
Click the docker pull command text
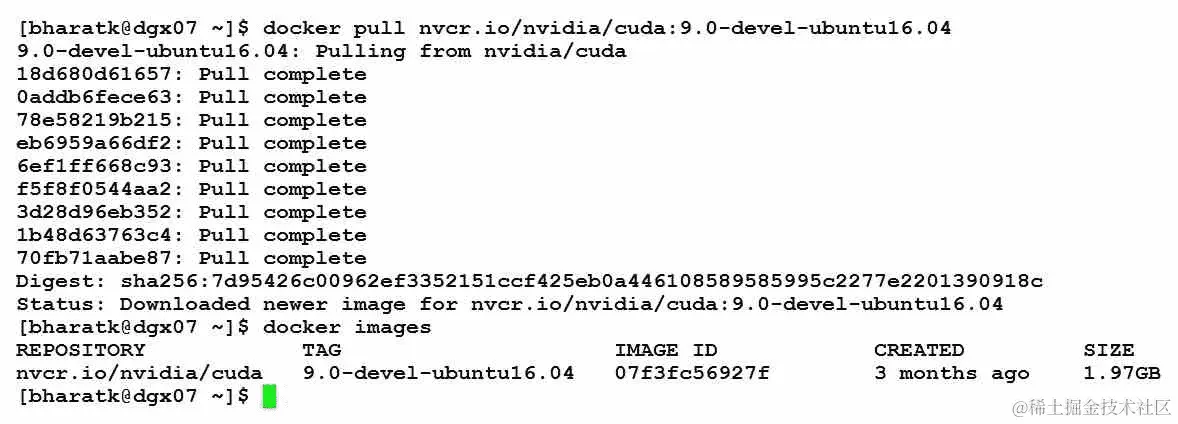click(607, 29)
